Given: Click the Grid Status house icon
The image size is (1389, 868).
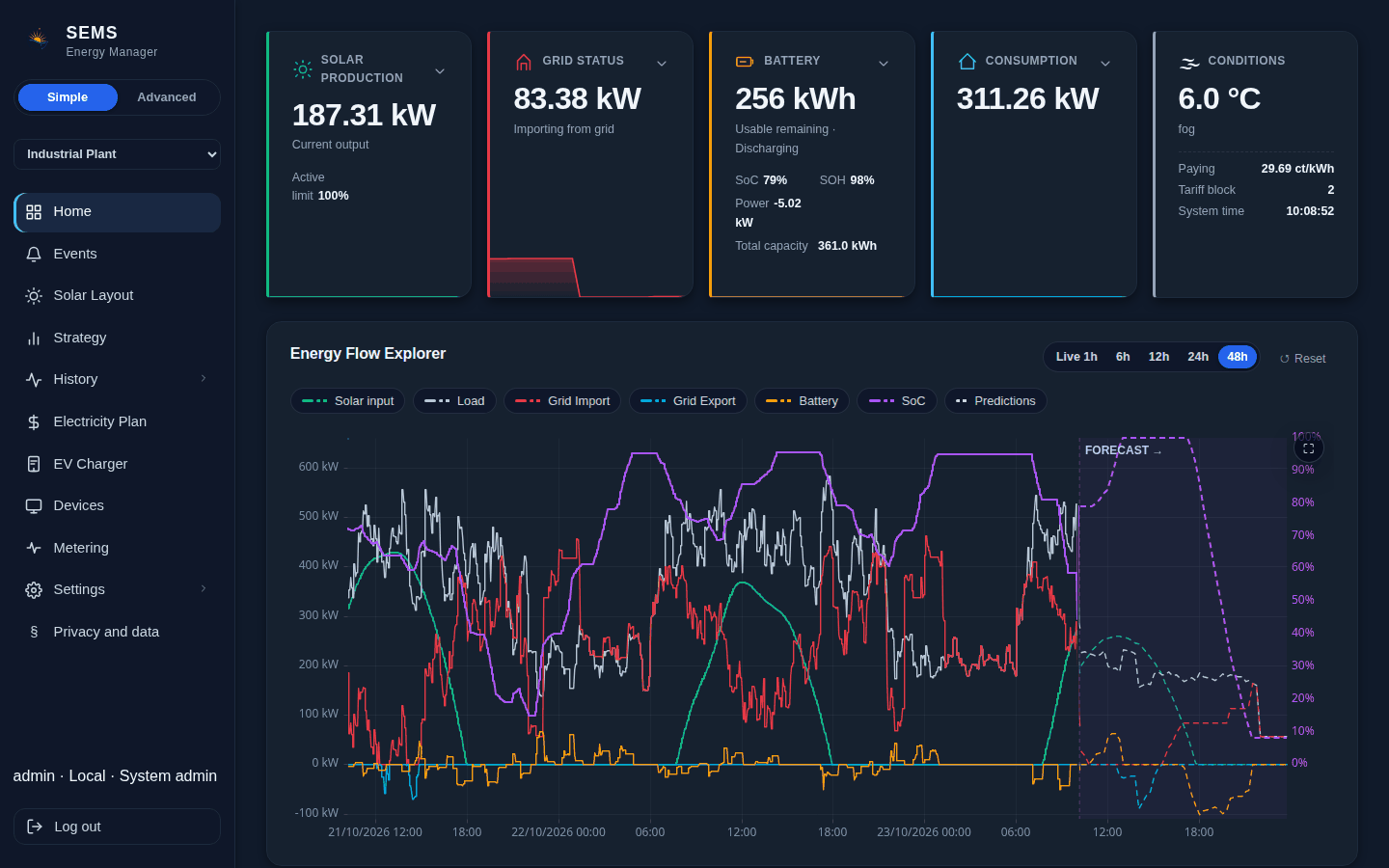Looking at the screenshot, I should [524, 62].
